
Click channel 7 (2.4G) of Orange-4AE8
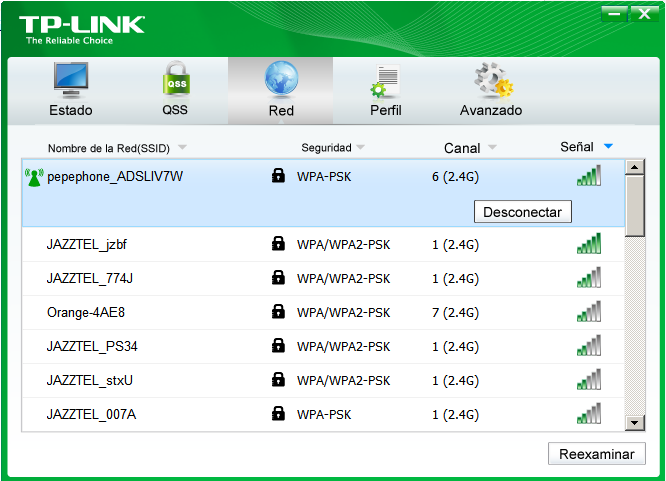pos(455,313)
